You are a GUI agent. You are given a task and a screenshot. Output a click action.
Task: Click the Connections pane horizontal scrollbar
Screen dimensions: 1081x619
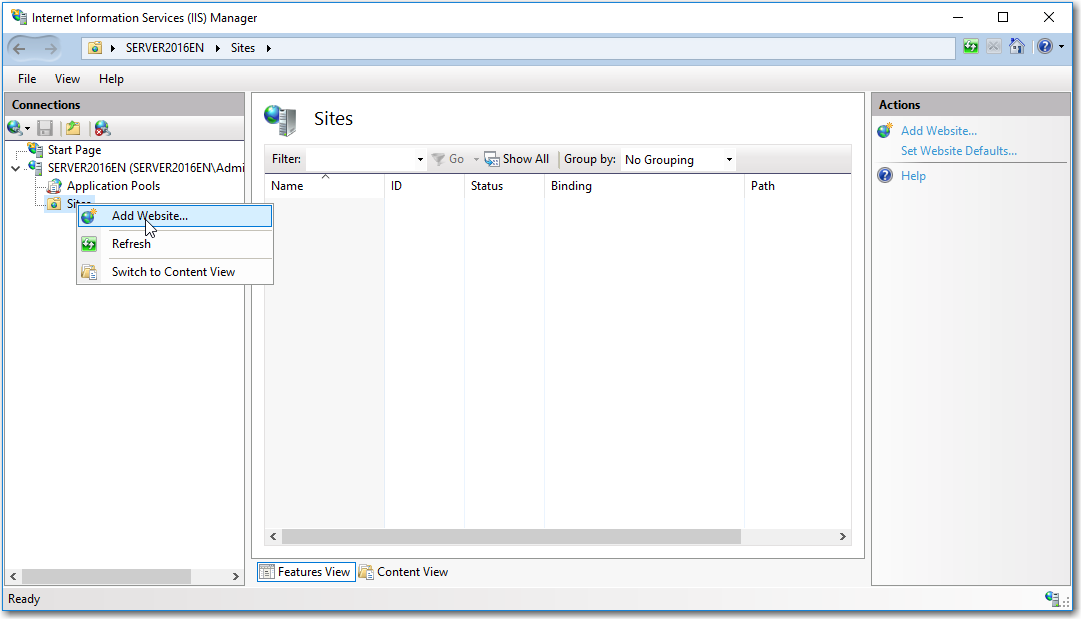click(106, 576)
